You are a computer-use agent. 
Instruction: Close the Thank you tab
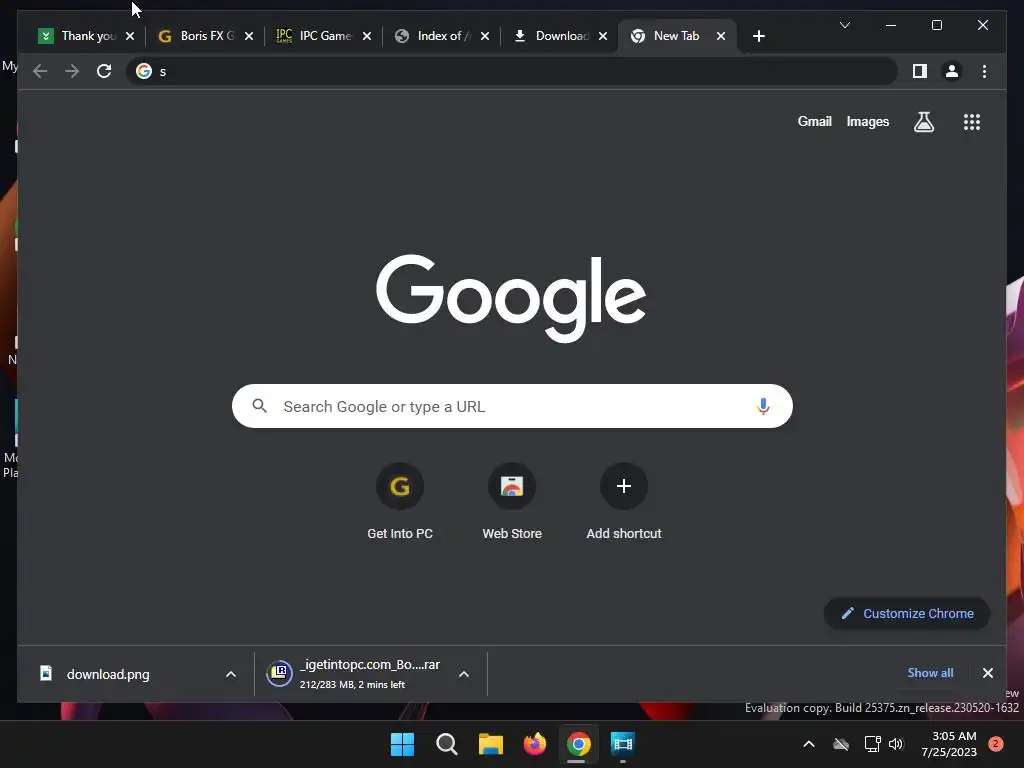[x=129, y=36]
